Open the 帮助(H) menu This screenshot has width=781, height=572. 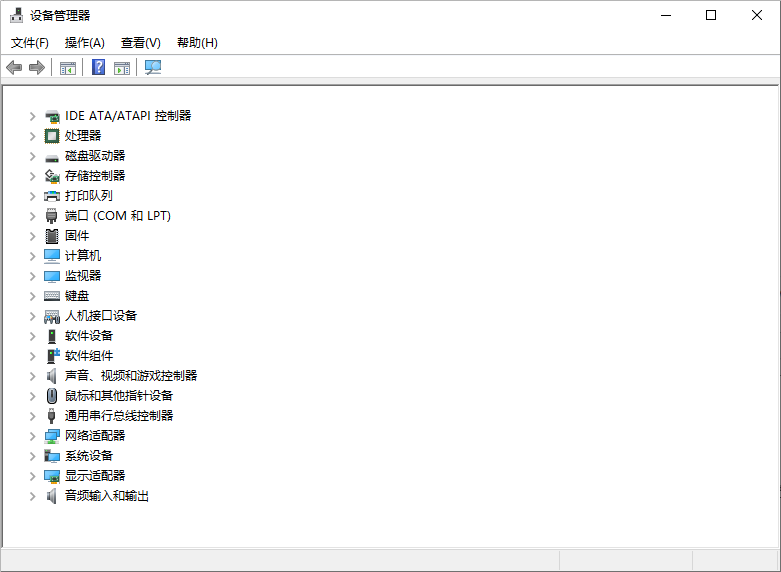point(197,43)
